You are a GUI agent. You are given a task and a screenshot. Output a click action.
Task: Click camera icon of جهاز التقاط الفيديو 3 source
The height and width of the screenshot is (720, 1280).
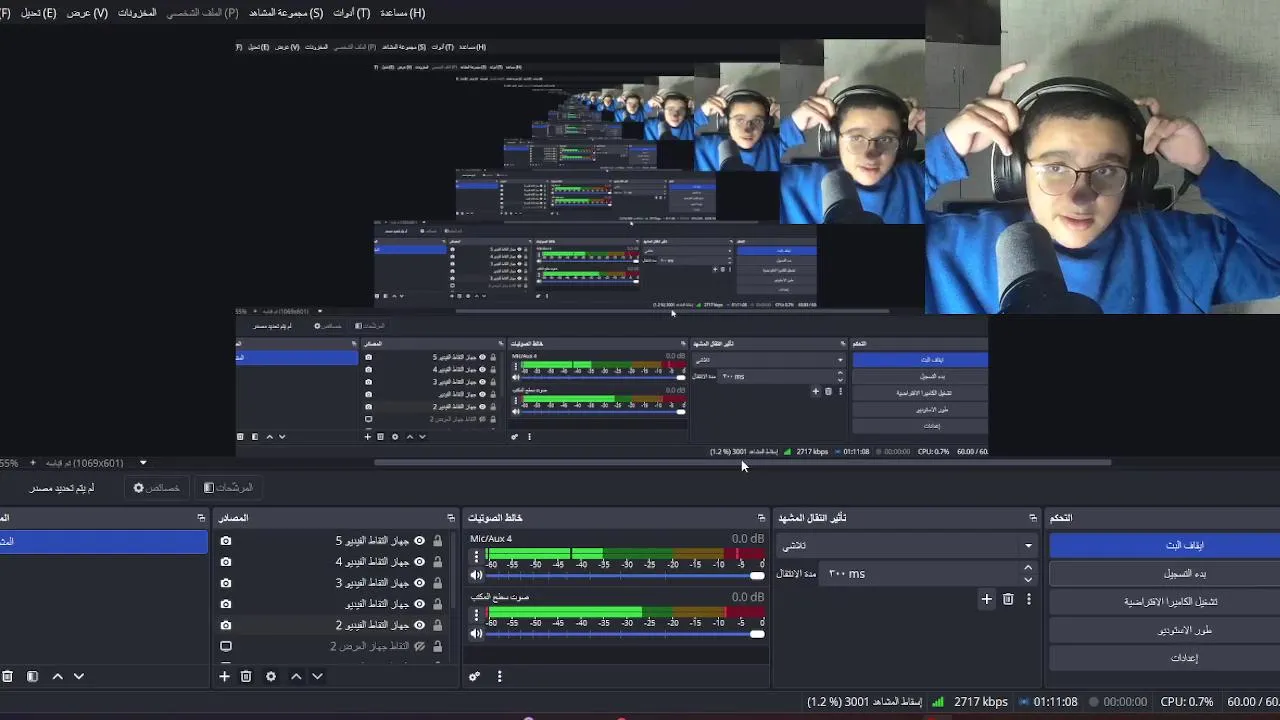pos(226,583)
